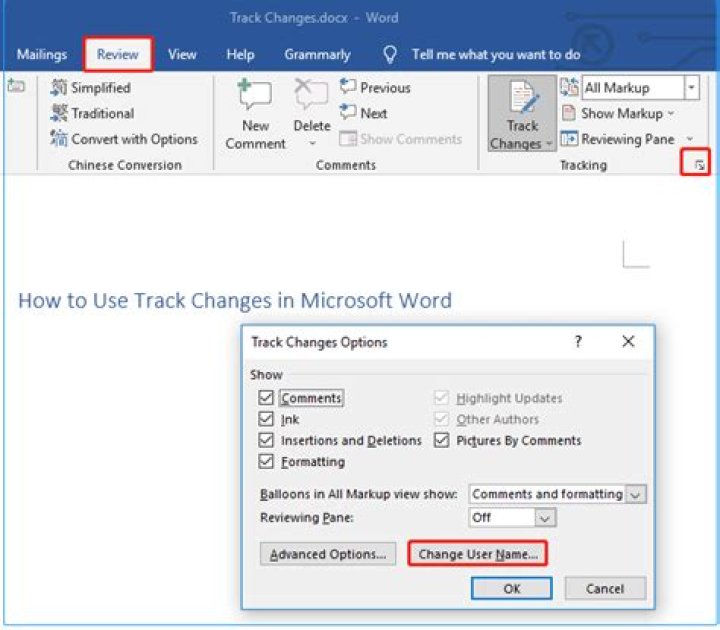Click the partially visible language icon at ribbon left
720x630 pixels.
click(16, 85)
